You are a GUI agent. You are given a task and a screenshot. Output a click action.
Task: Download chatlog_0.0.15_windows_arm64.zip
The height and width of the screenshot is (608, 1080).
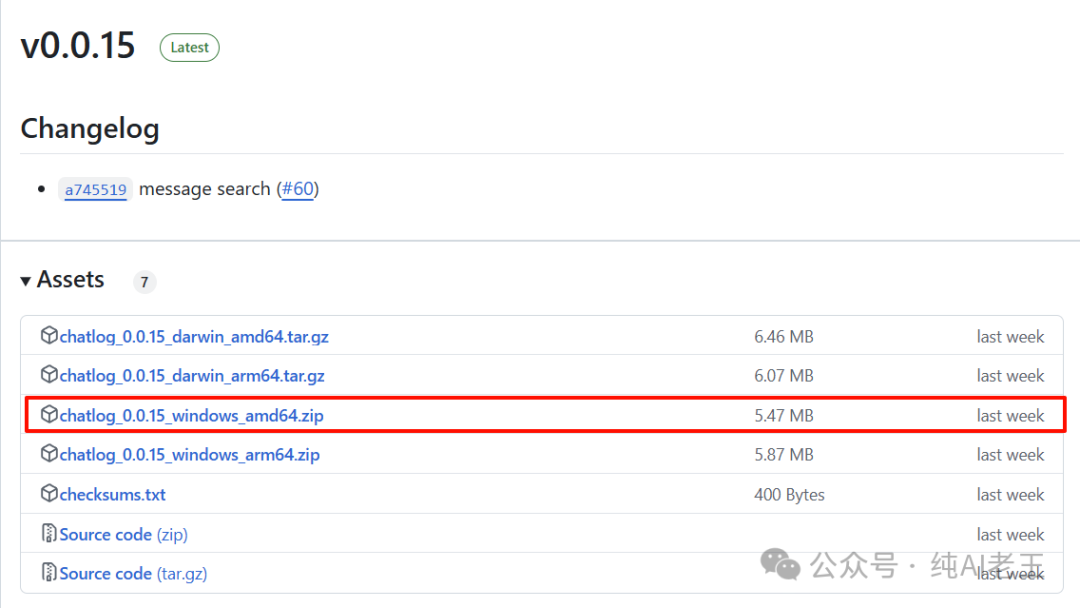point(189,455)
